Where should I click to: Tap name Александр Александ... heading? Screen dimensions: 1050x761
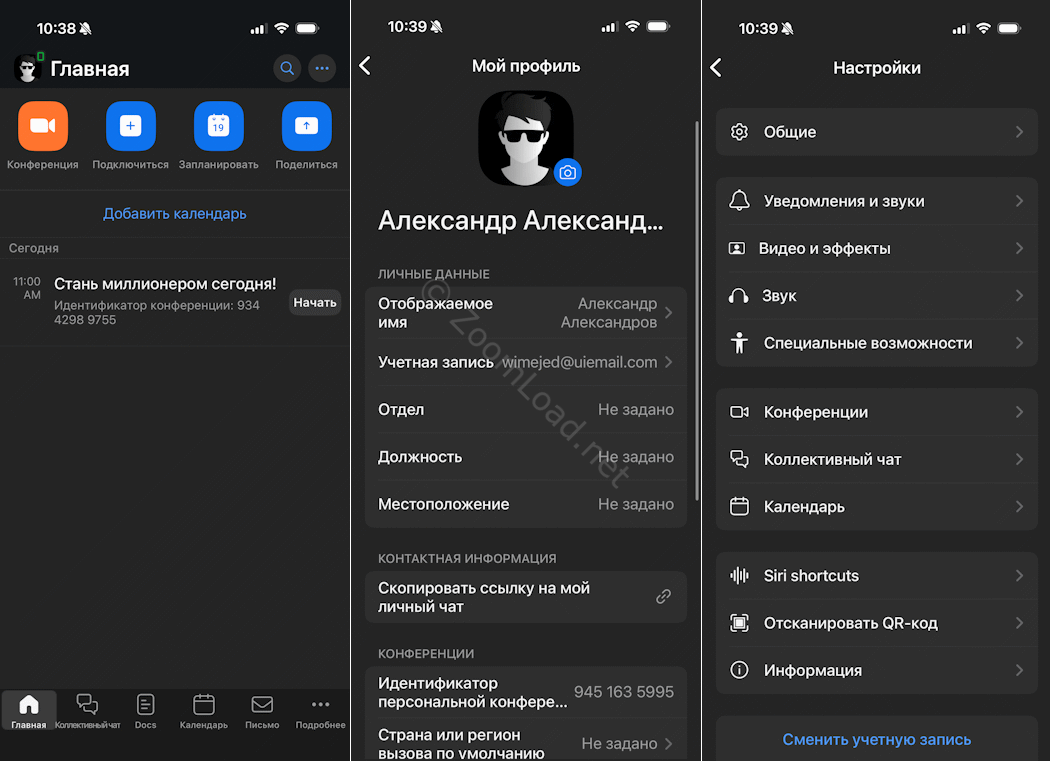point(520,220)
